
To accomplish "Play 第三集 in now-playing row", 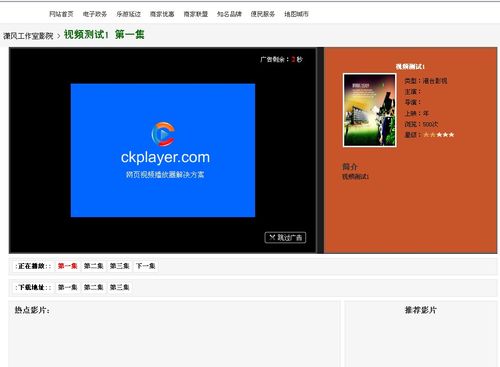I will [119, 266].
